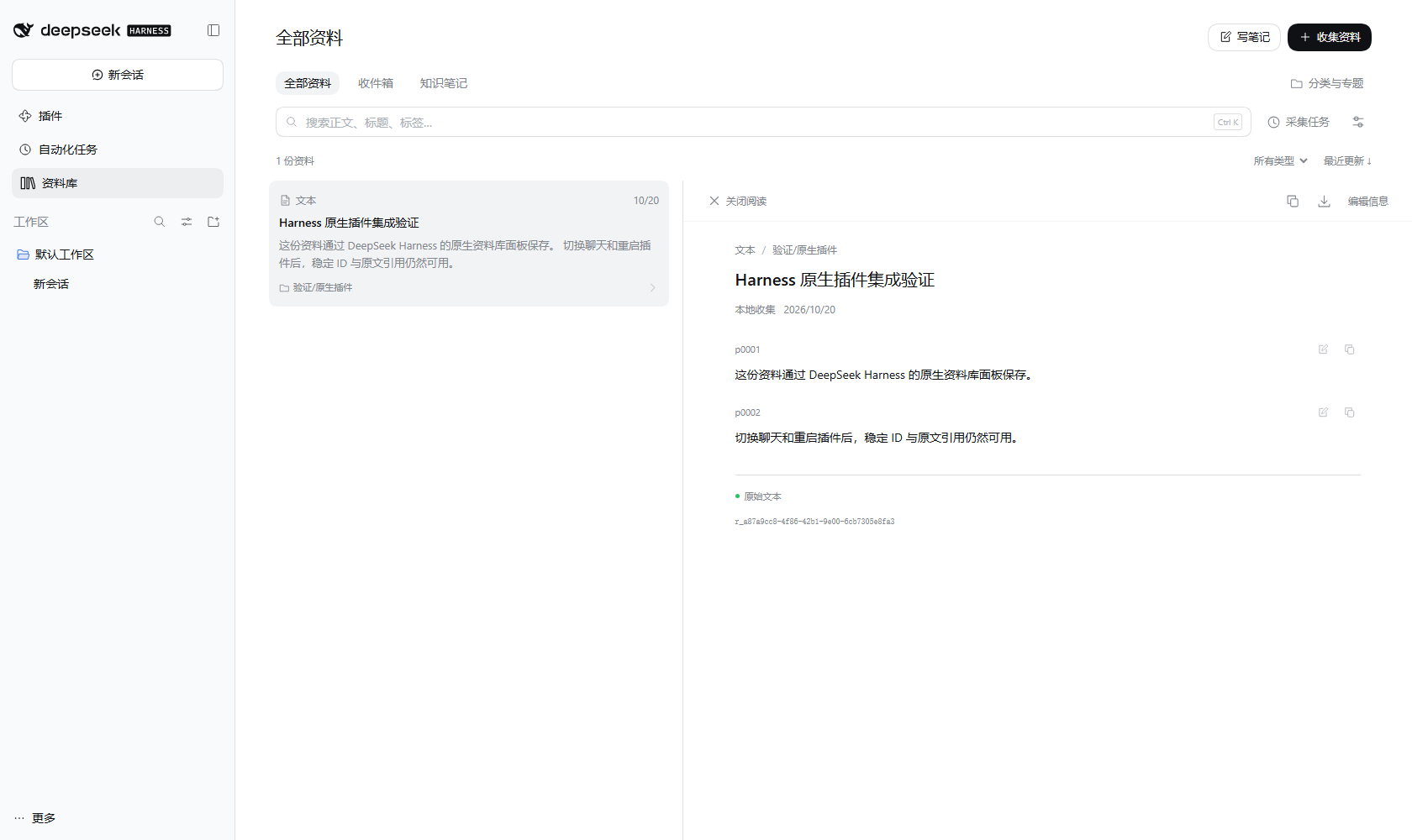1412x840 pixels.
Task: Focus the search box for 正文、标题、标签
Action: 763,122
